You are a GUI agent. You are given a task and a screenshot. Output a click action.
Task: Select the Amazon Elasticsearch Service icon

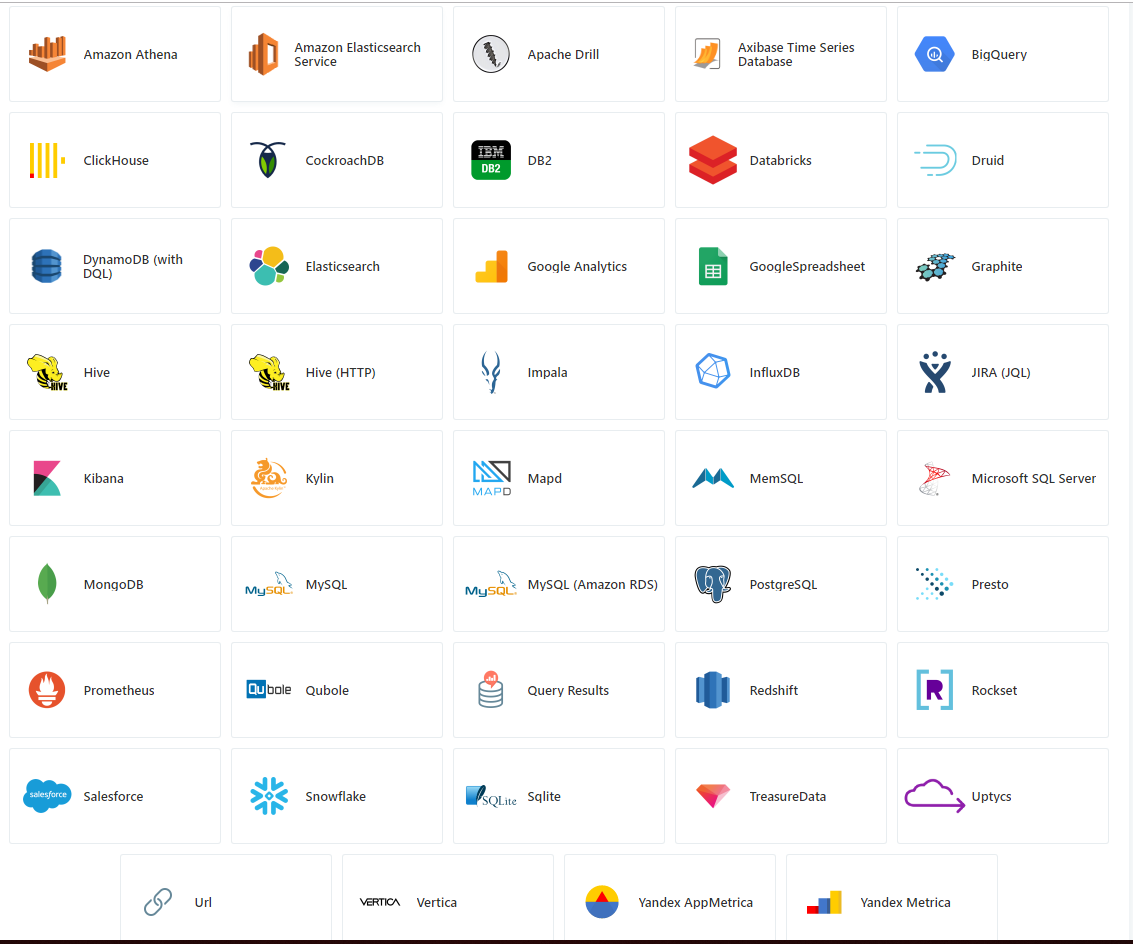[263, 54]
